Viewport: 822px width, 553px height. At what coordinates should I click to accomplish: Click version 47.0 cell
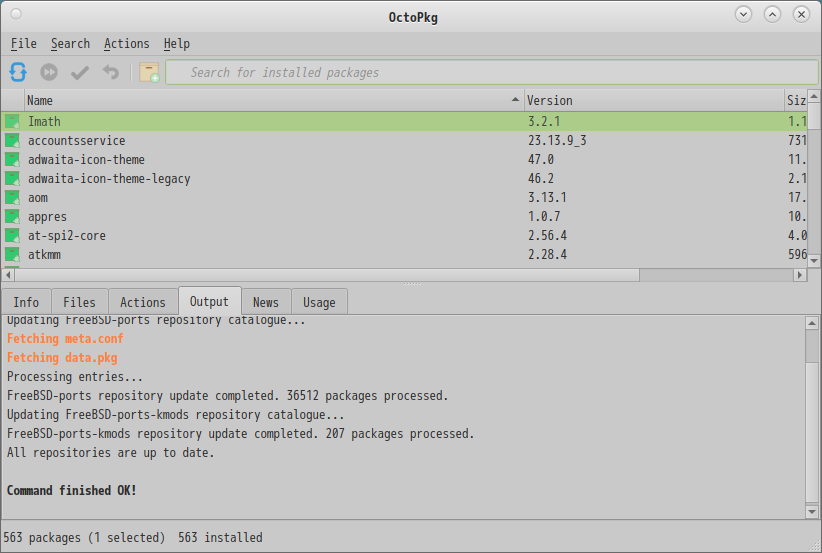(540, 159)
